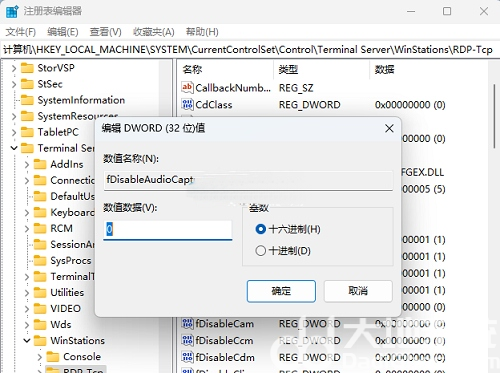This screenshot has height=373, width=500.
Task: Select the RCM tree item label
Action: 61,228
